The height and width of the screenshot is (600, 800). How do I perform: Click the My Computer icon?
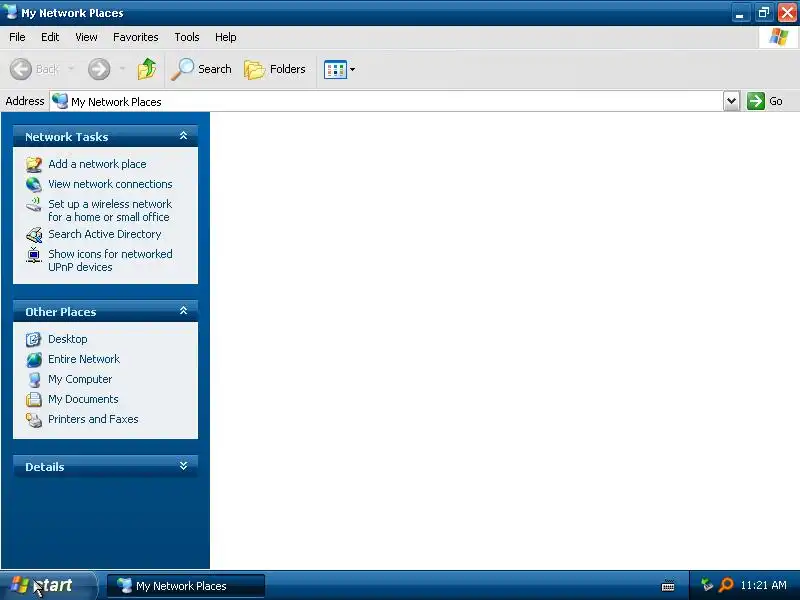tap(34, 380)
